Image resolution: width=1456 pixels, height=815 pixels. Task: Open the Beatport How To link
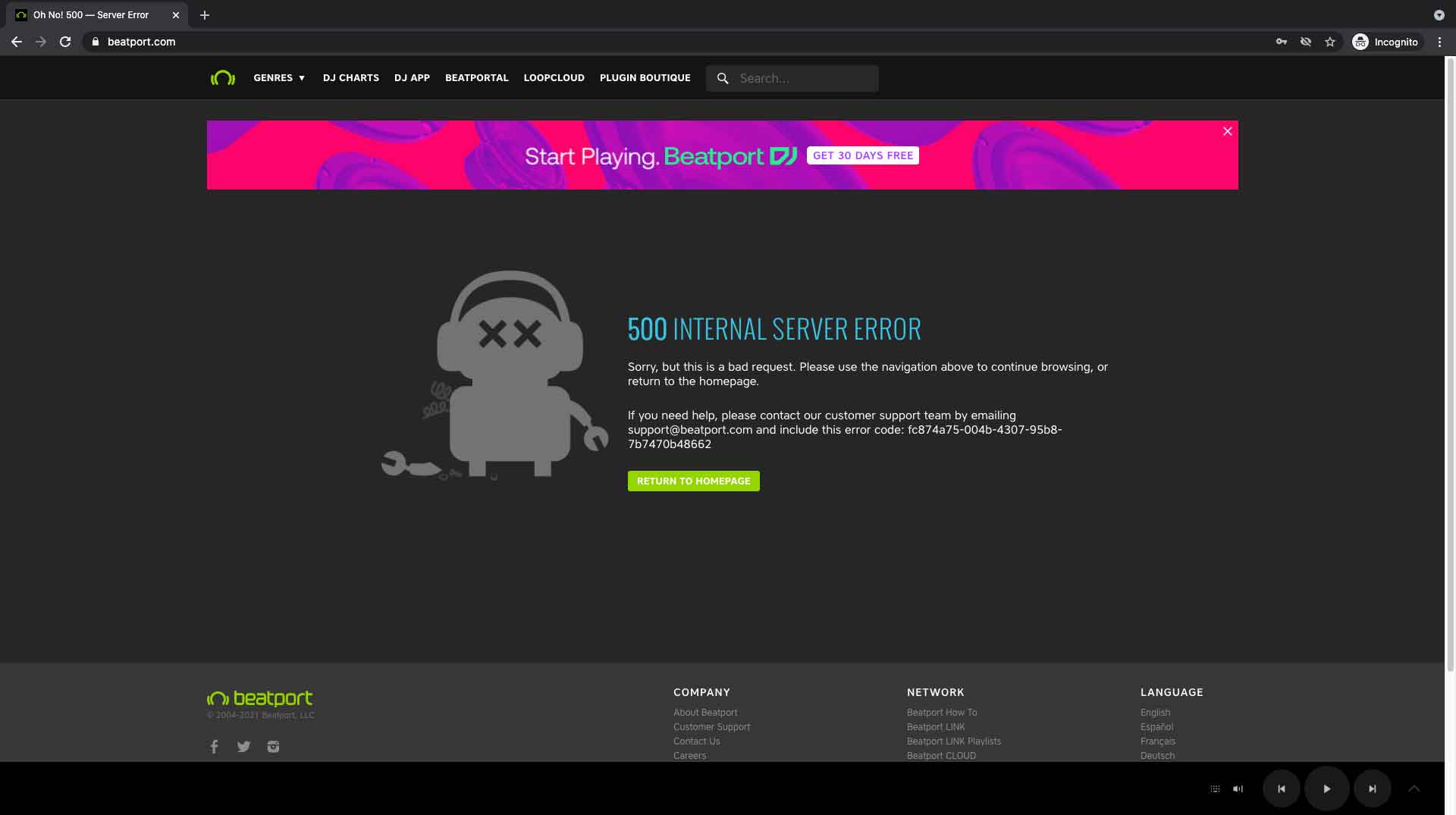pyautogui.click(x=942, y=713)
